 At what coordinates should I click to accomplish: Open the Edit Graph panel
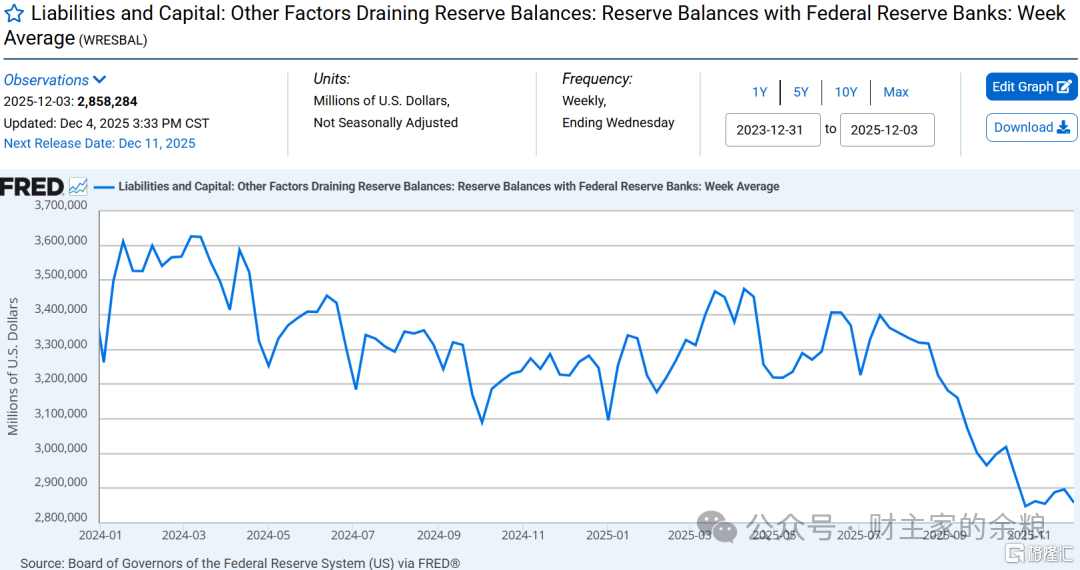pyautogui.click(x=1031, y=87)
